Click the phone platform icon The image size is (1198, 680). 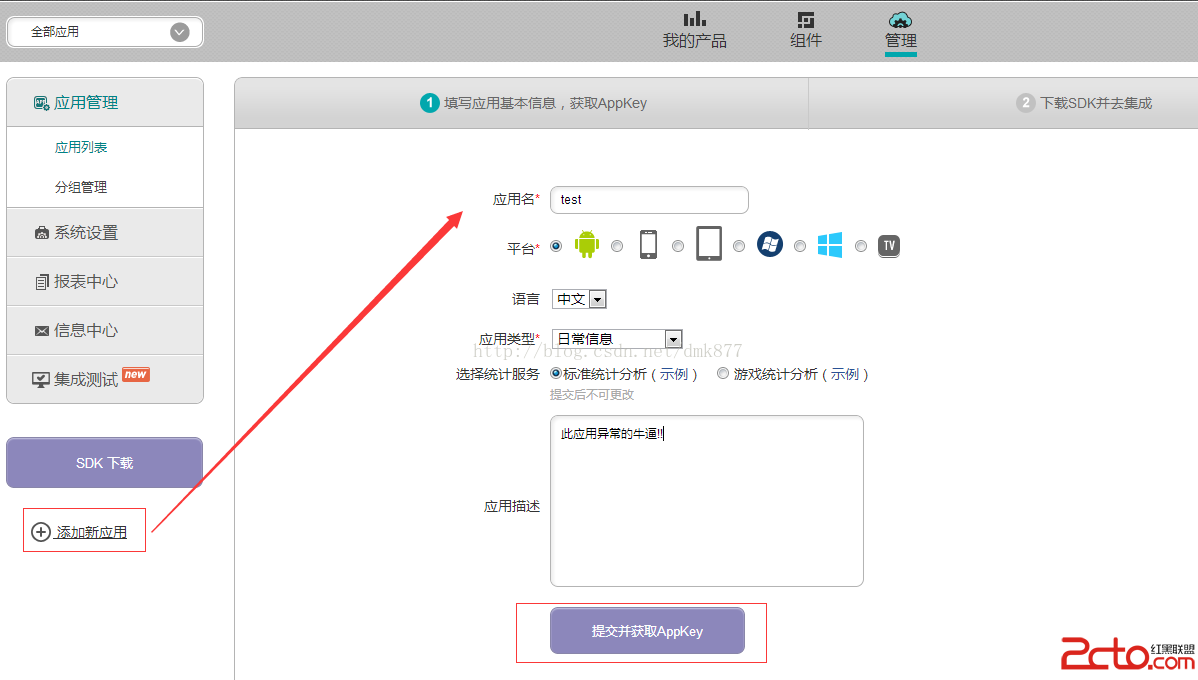pos(648,244)
